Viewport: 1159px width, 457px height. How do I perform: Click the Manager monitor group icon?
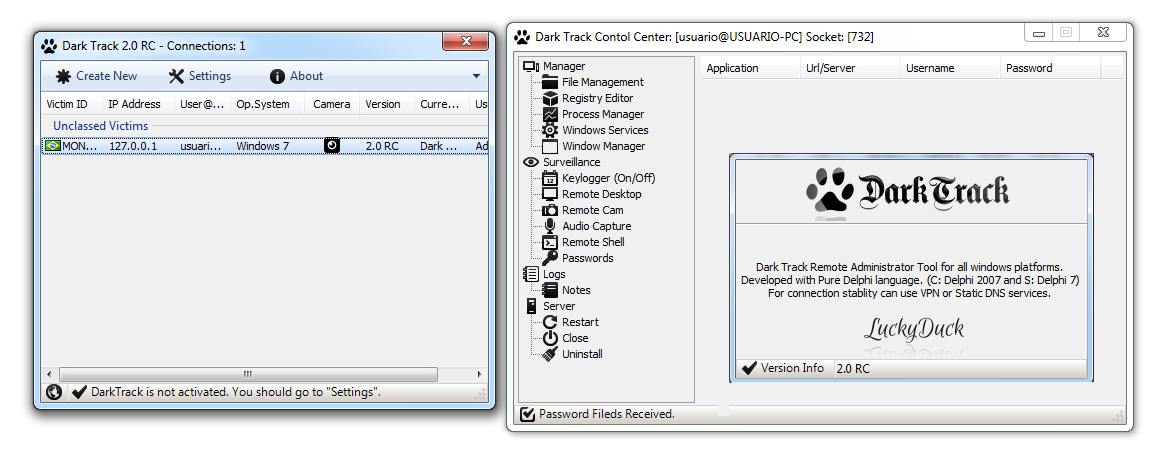(x=531, y=67)
